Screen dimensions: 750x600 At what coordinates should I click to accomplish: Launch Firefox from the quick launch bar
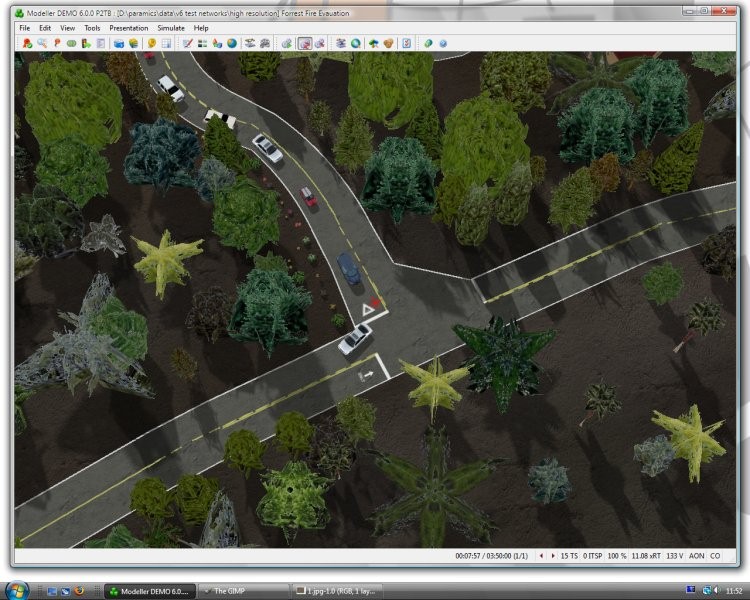click(78, 591)
